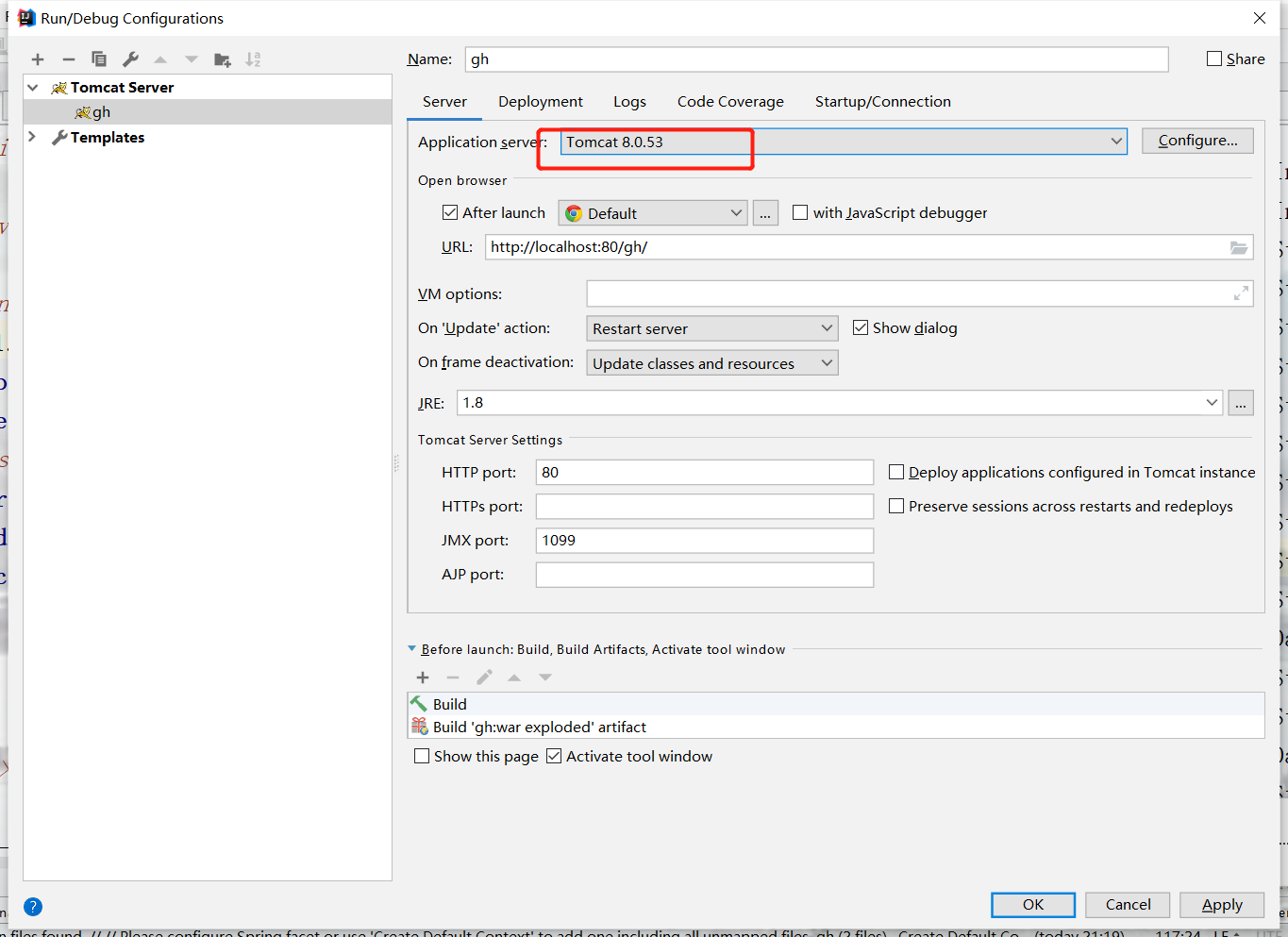Move configuration down using the top toolbar arrow
Screen dimensions: 1288x937
(192, 59)
